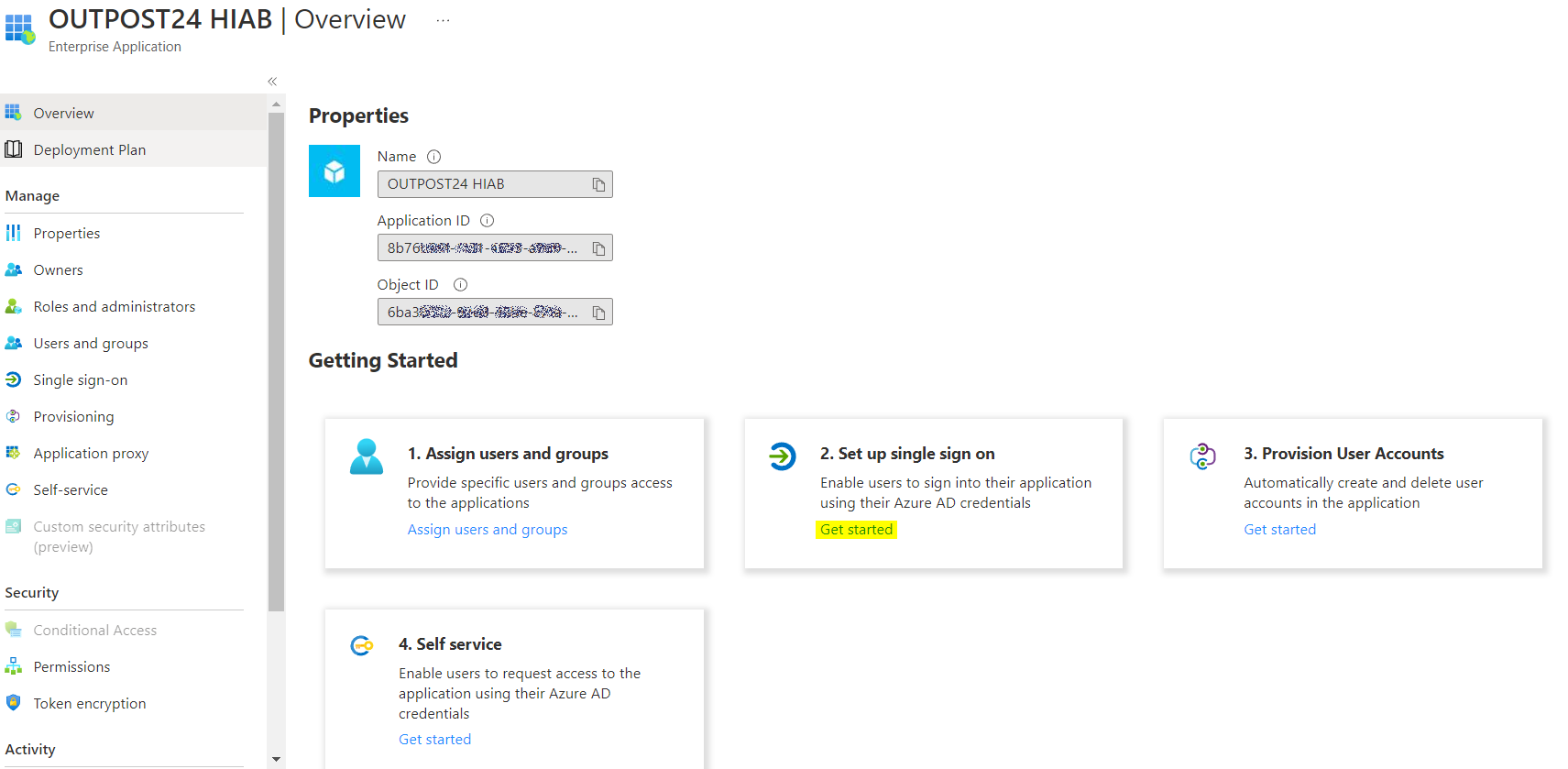This screenshot has width=1568, height=769.
Task: Select Token encryption under Security
Action: 90,704
